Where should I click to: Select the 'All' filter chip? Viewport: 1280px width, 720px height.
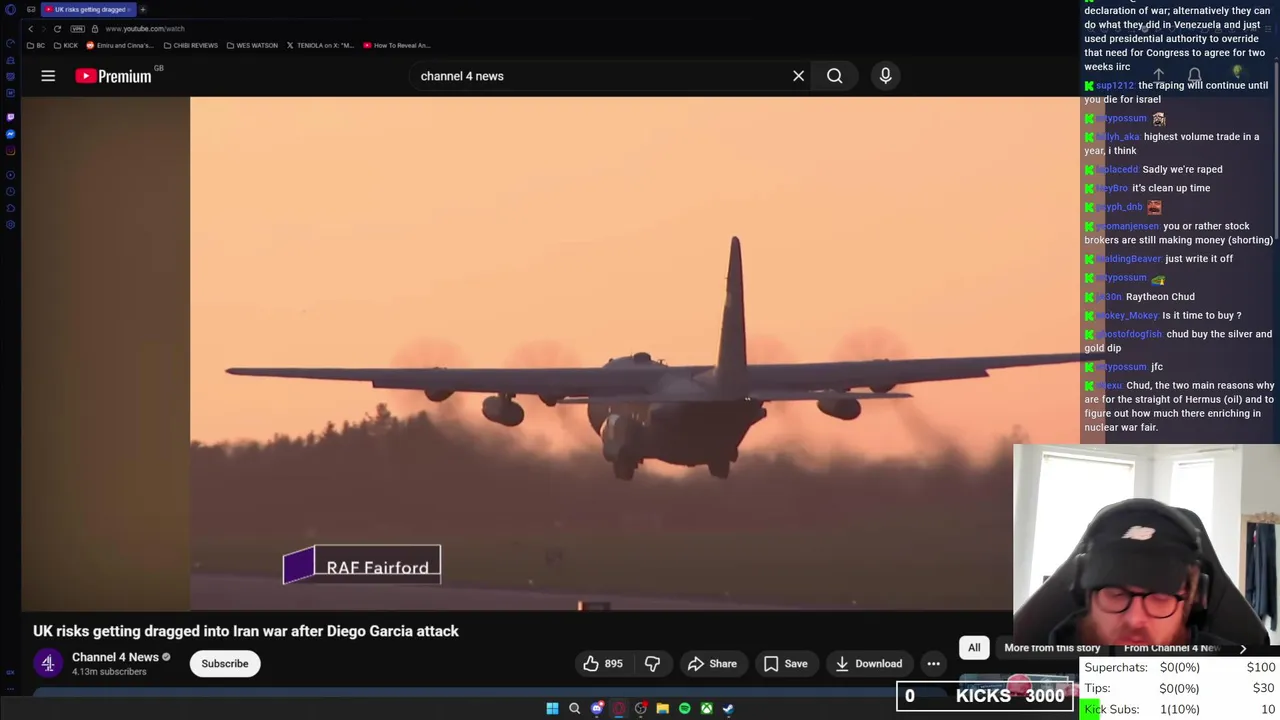pyautogui.click(x=974, y=648)
